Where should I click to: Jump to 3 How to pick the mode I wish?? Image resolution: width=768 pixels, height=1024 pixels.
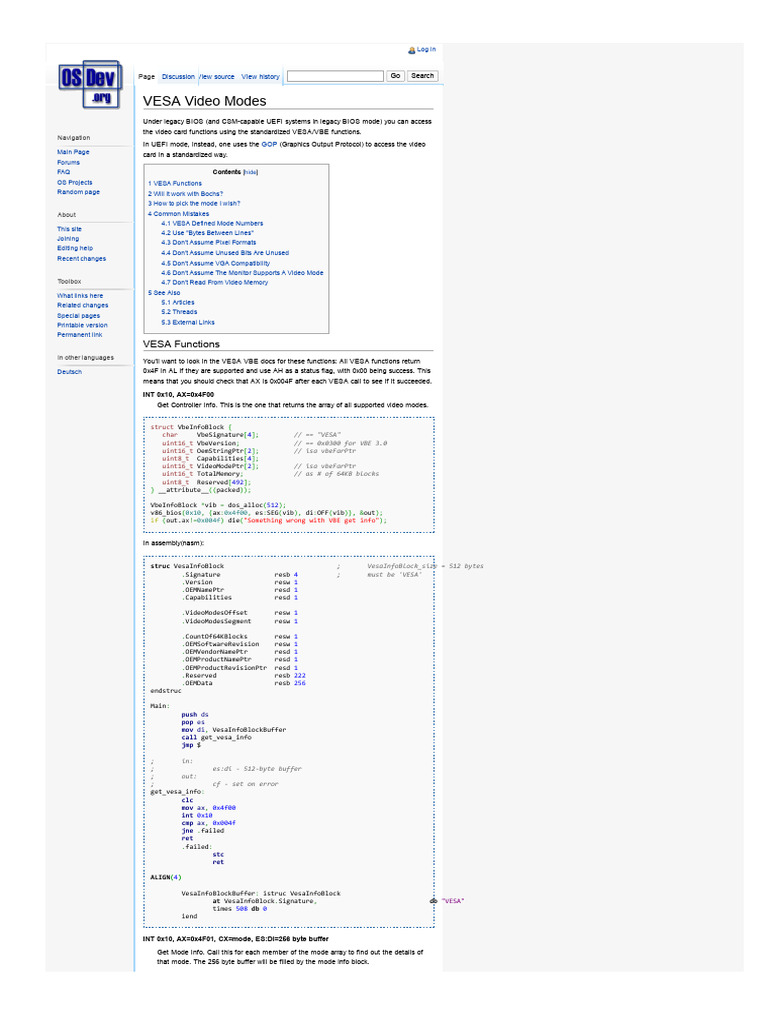(194, 204)
